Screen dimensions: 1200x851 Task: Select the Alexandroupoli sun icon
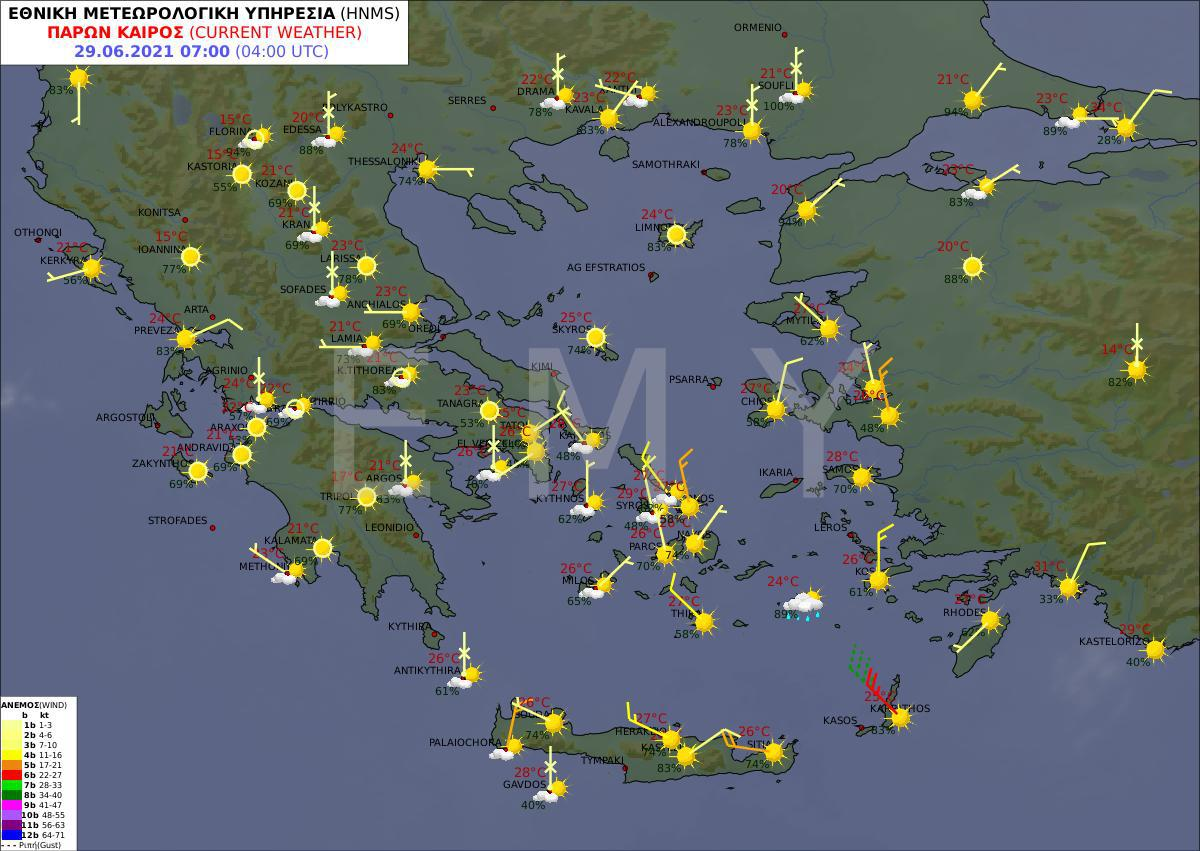pos(752,130)
